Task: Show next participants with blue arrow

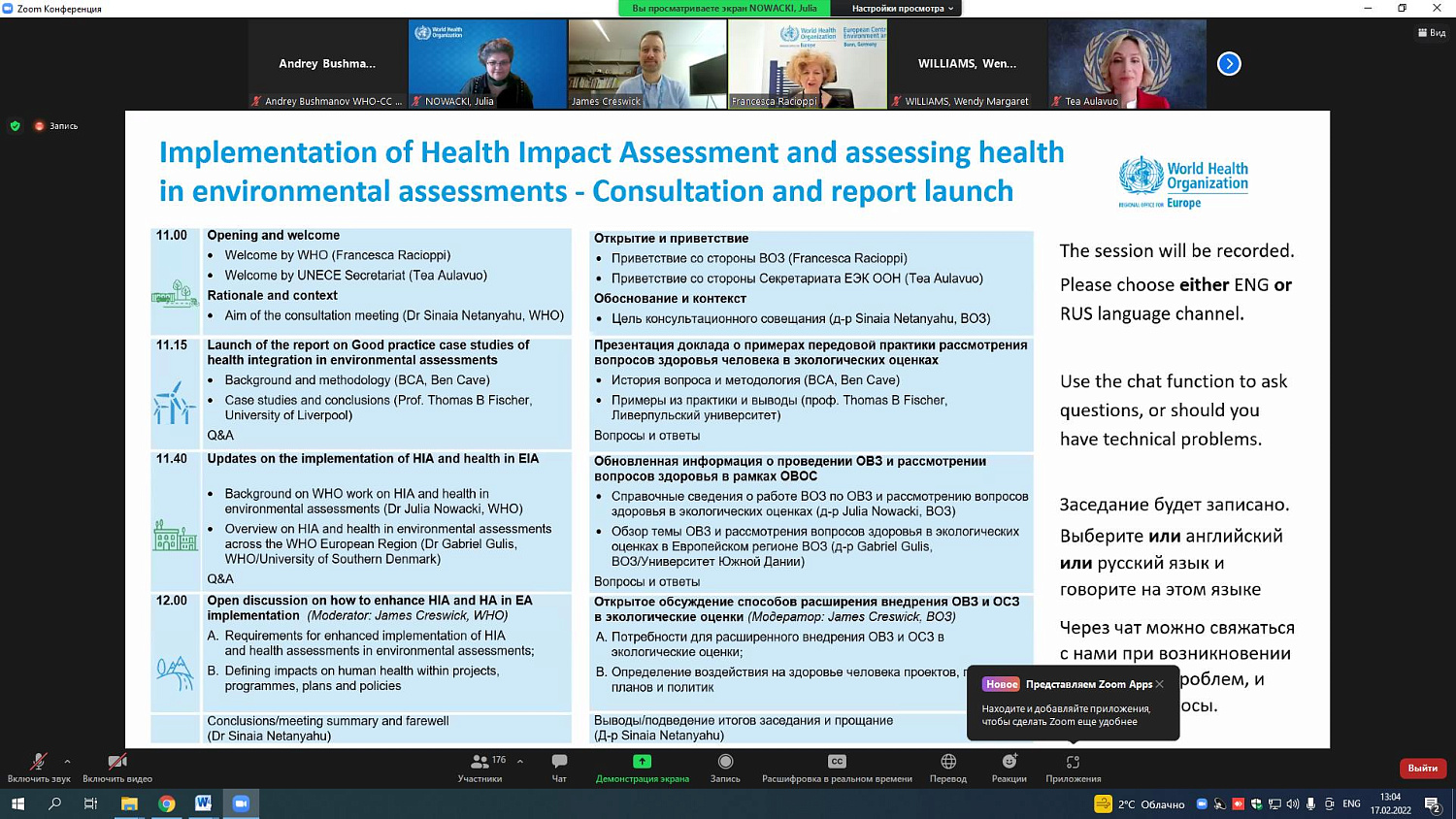Action: click(1229, 64)
